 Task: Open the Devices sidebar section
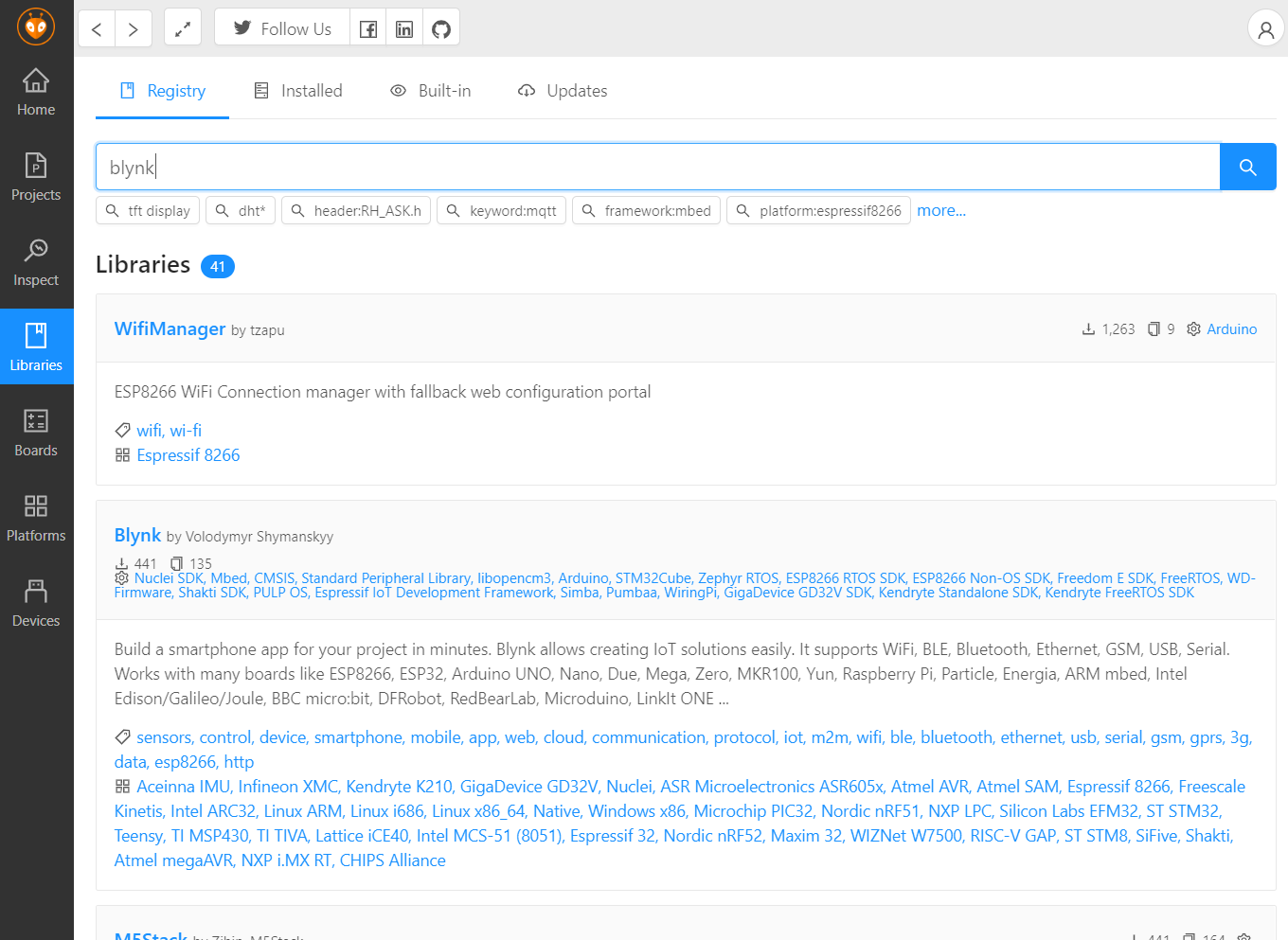point(36,603)
